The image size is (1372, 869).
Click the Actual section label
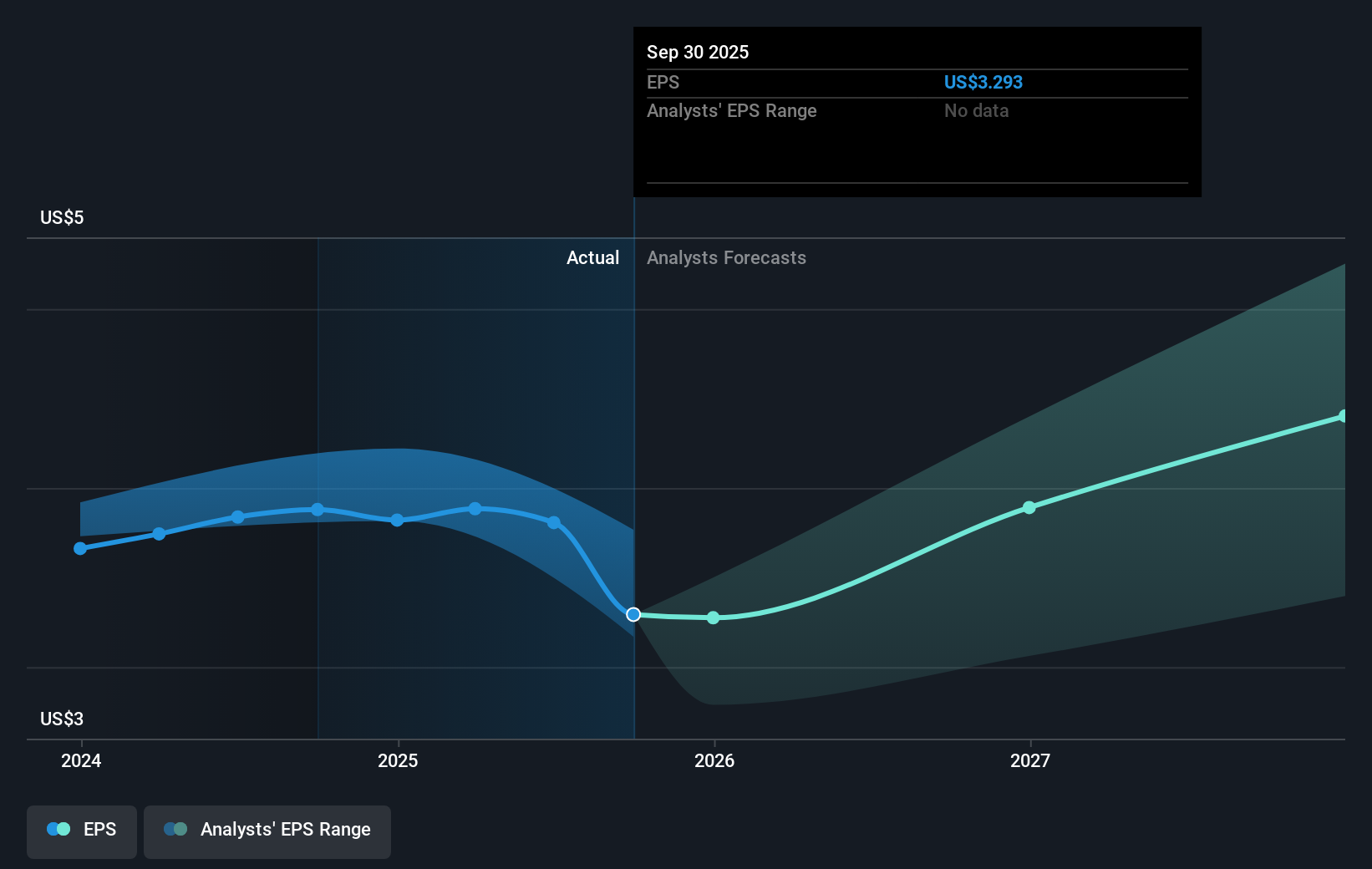click(592, 257)
